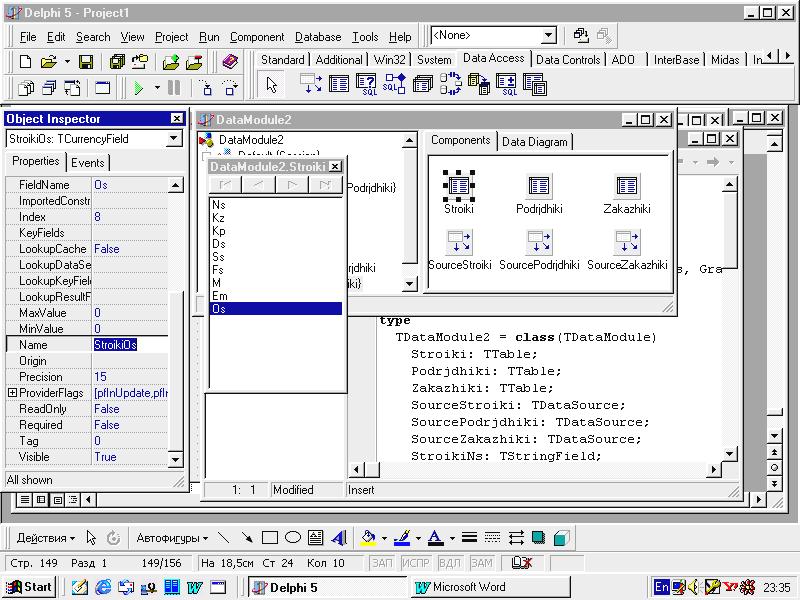Toggle the ЗАП indicator in status bar
Screen dimensions: 800x600
pyautogui.click(x=382, y=563)
